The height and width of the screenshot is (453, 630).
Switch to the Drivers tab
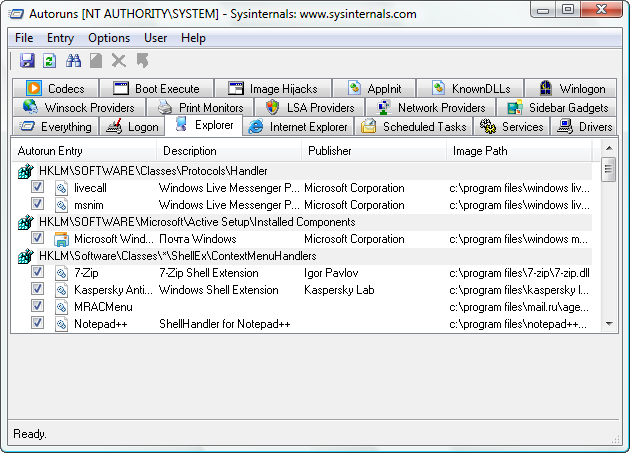click(584, 126)
